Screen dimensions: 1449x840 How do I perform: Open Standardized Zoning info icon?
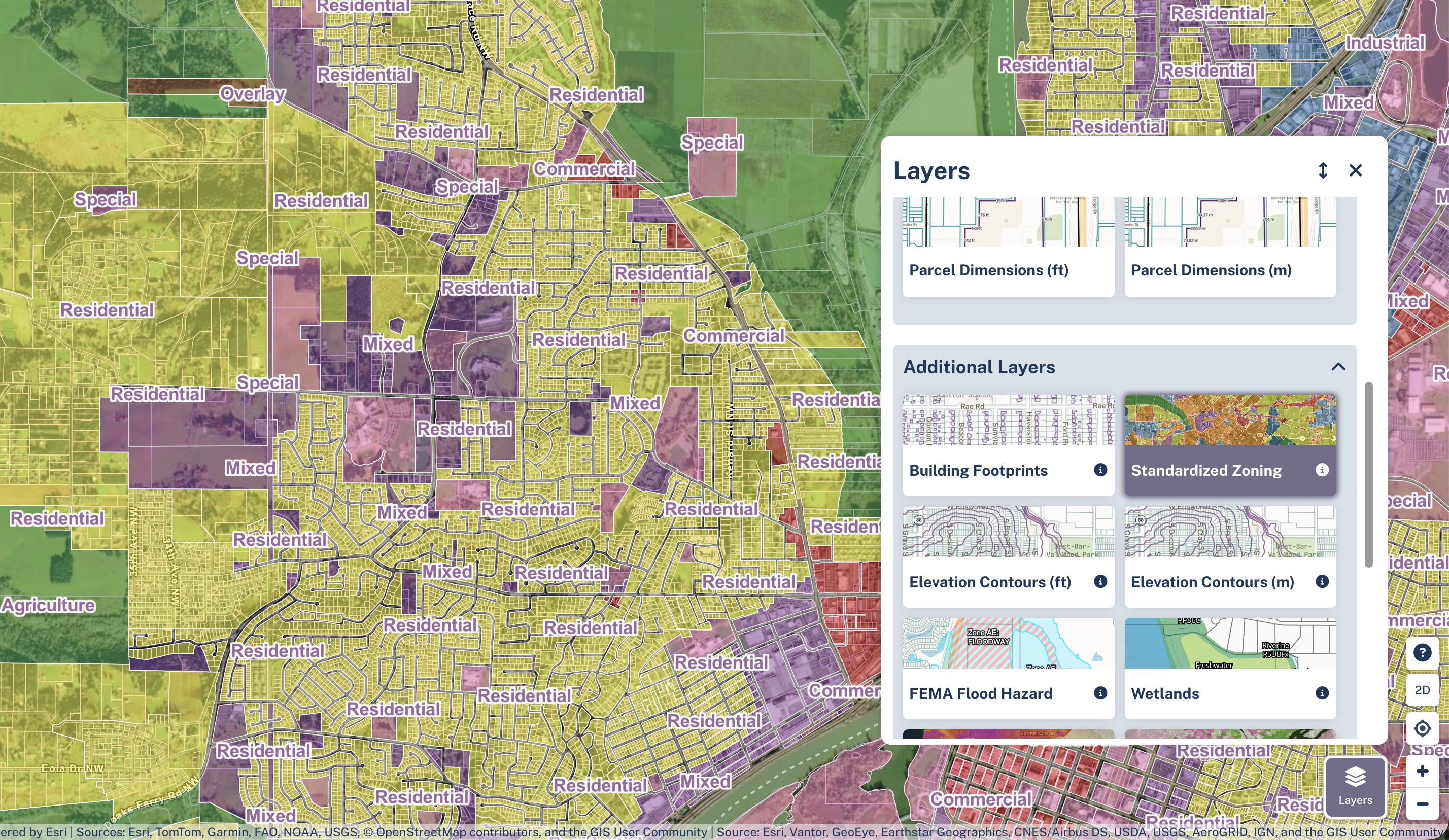click(x=1322, y=470)
